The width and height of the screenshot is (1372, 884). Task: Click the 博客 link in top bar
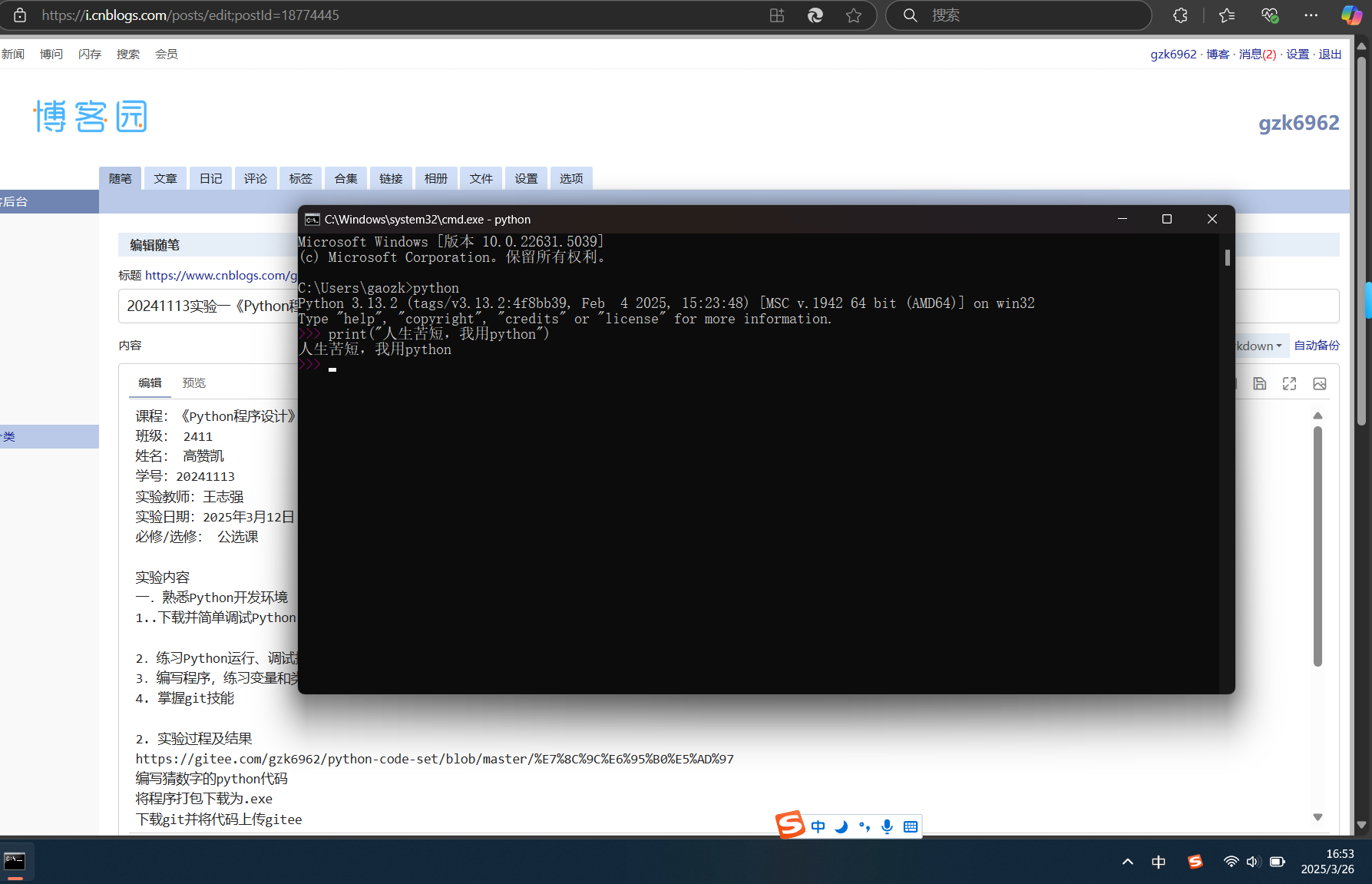(x=1218, y=54)
